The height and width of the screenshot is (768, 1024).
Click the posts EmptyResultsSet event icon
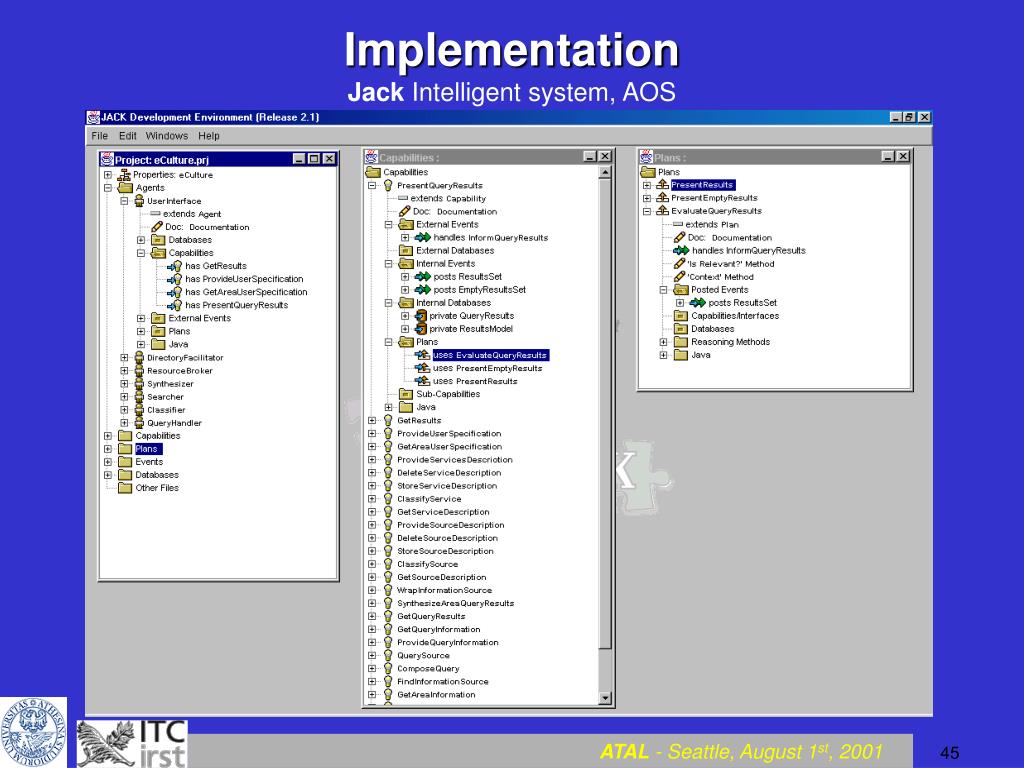pos(423,290)
